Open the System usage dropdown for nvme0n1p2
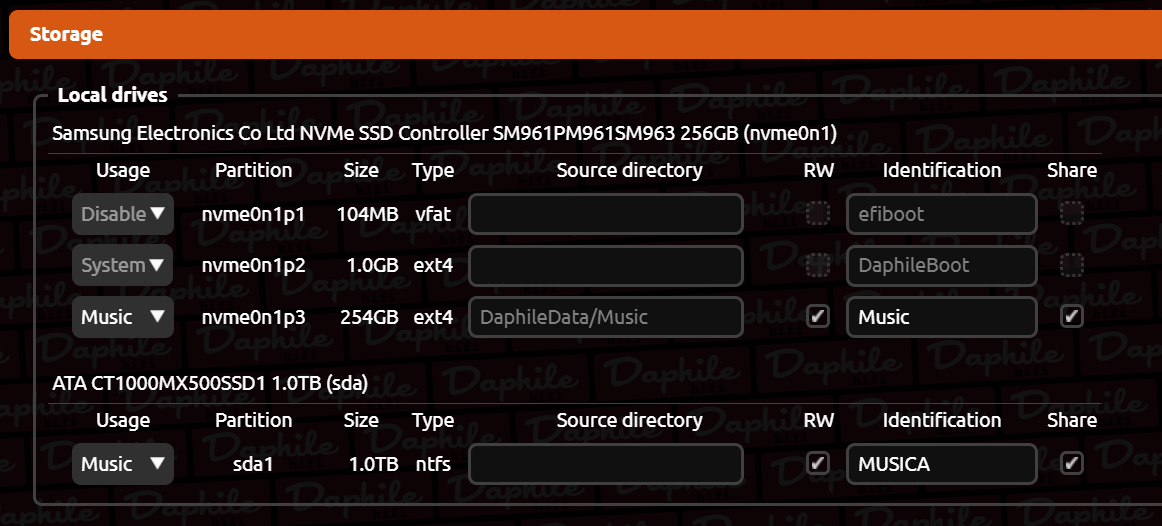This screenshot has height=526, width=1162. pos(123,265)
